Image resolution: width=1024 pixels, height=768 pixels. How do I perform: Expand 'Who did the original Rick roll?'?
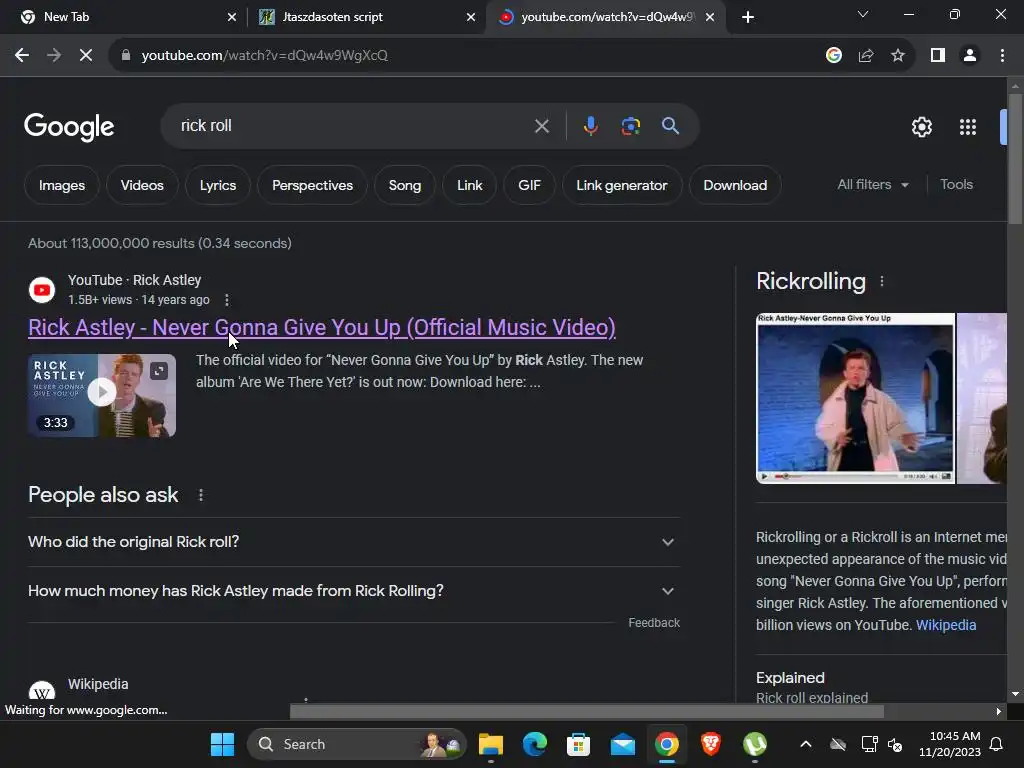[354, 542]
